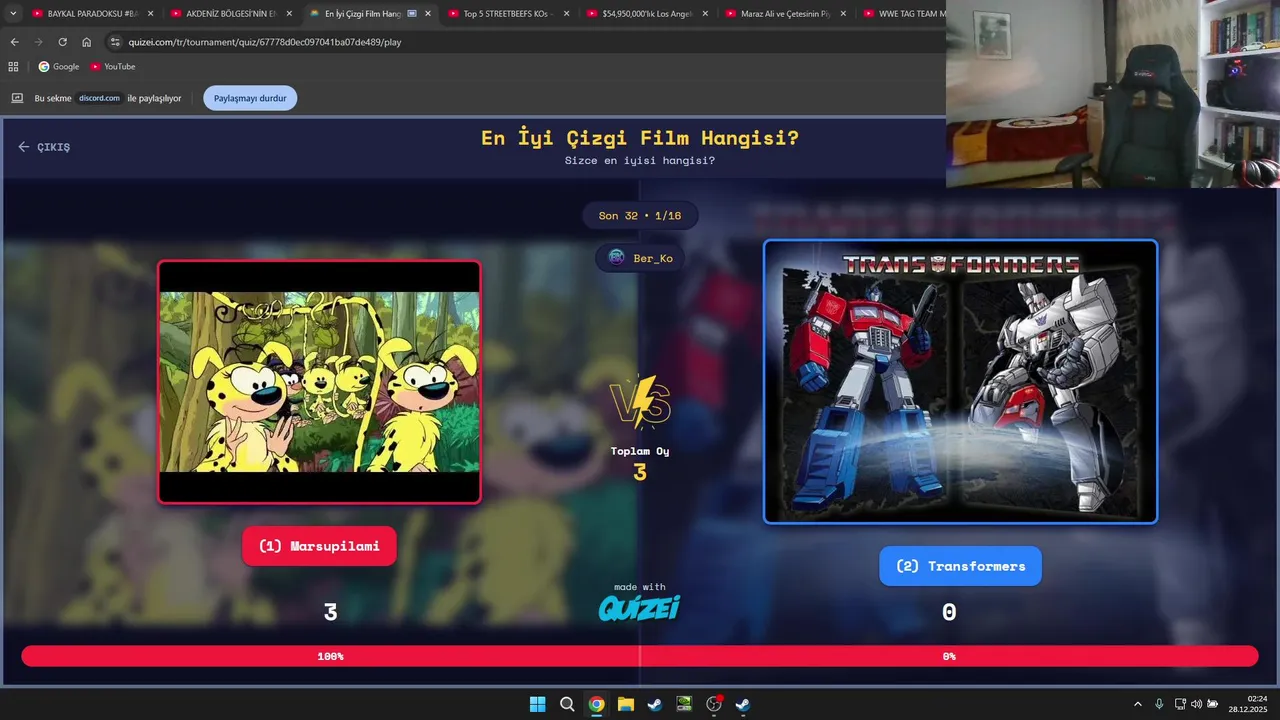Close the BAYKAL PARADOKSU tab

click(150, 14)
